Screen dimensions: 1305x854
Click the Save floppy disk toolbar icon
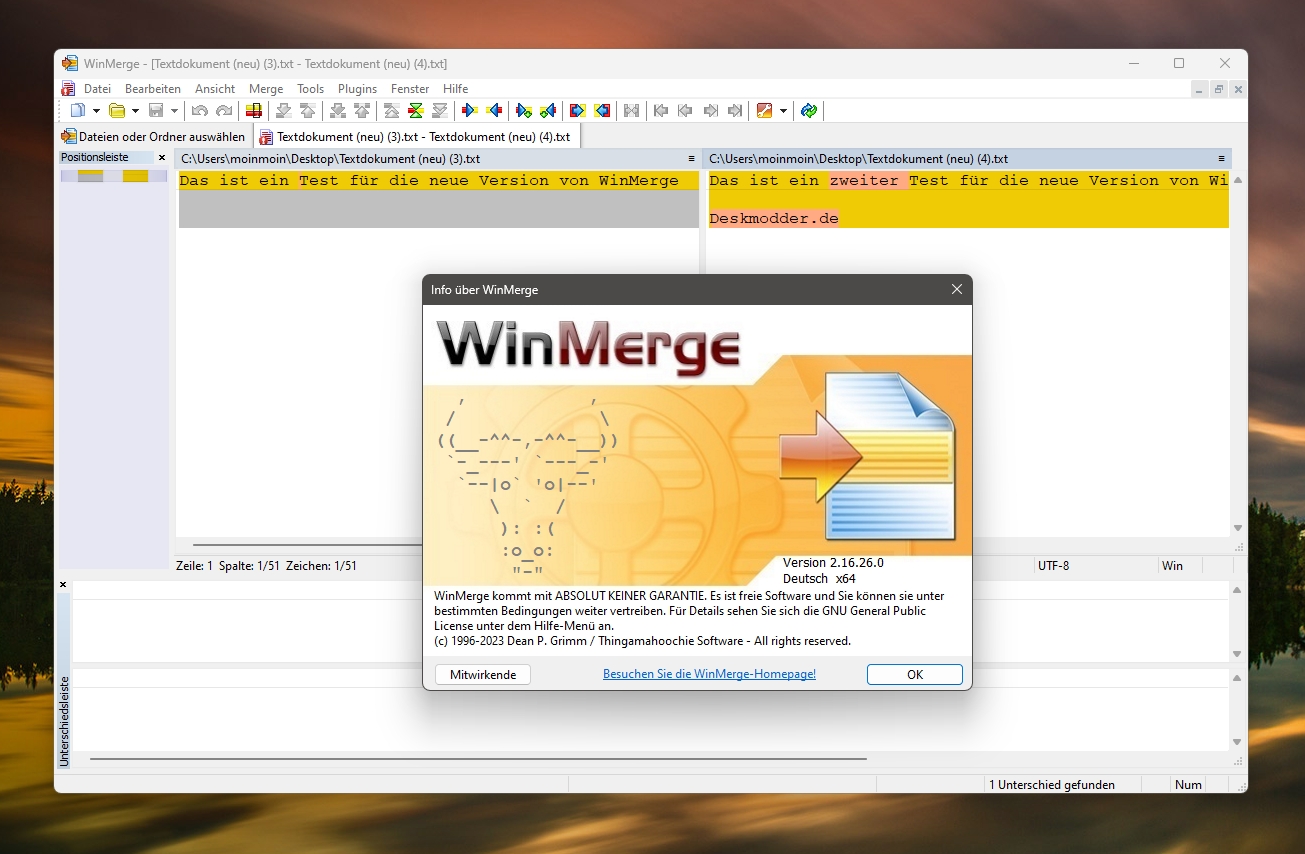(156, 111)
